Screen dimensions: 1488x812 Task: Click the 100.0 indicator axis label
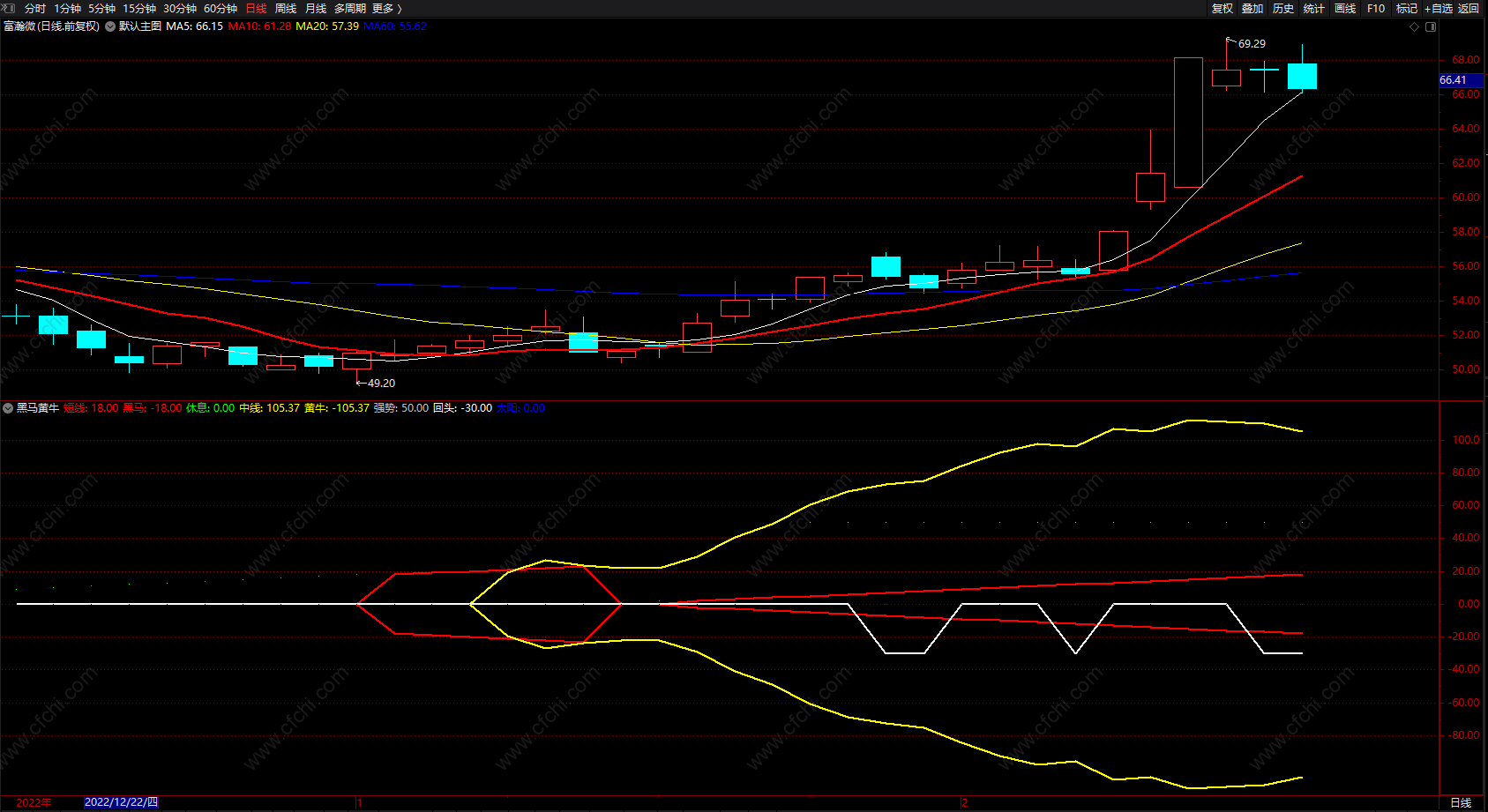click(x=1465, y=440)
